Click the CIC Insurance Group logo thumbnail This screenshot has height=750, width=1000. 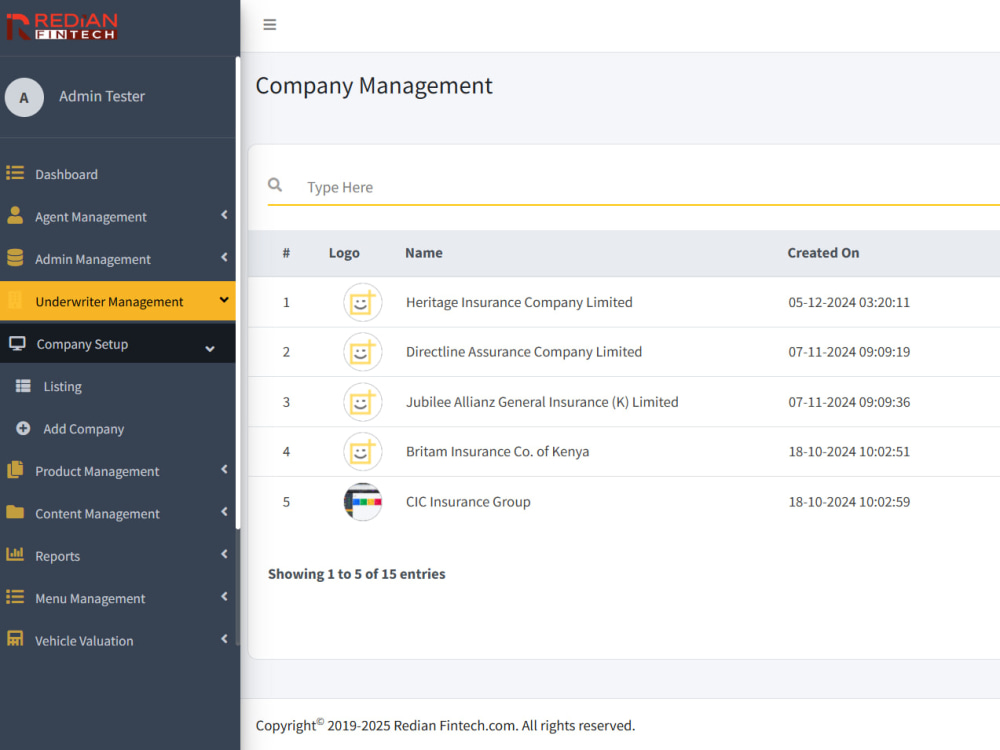362,502
